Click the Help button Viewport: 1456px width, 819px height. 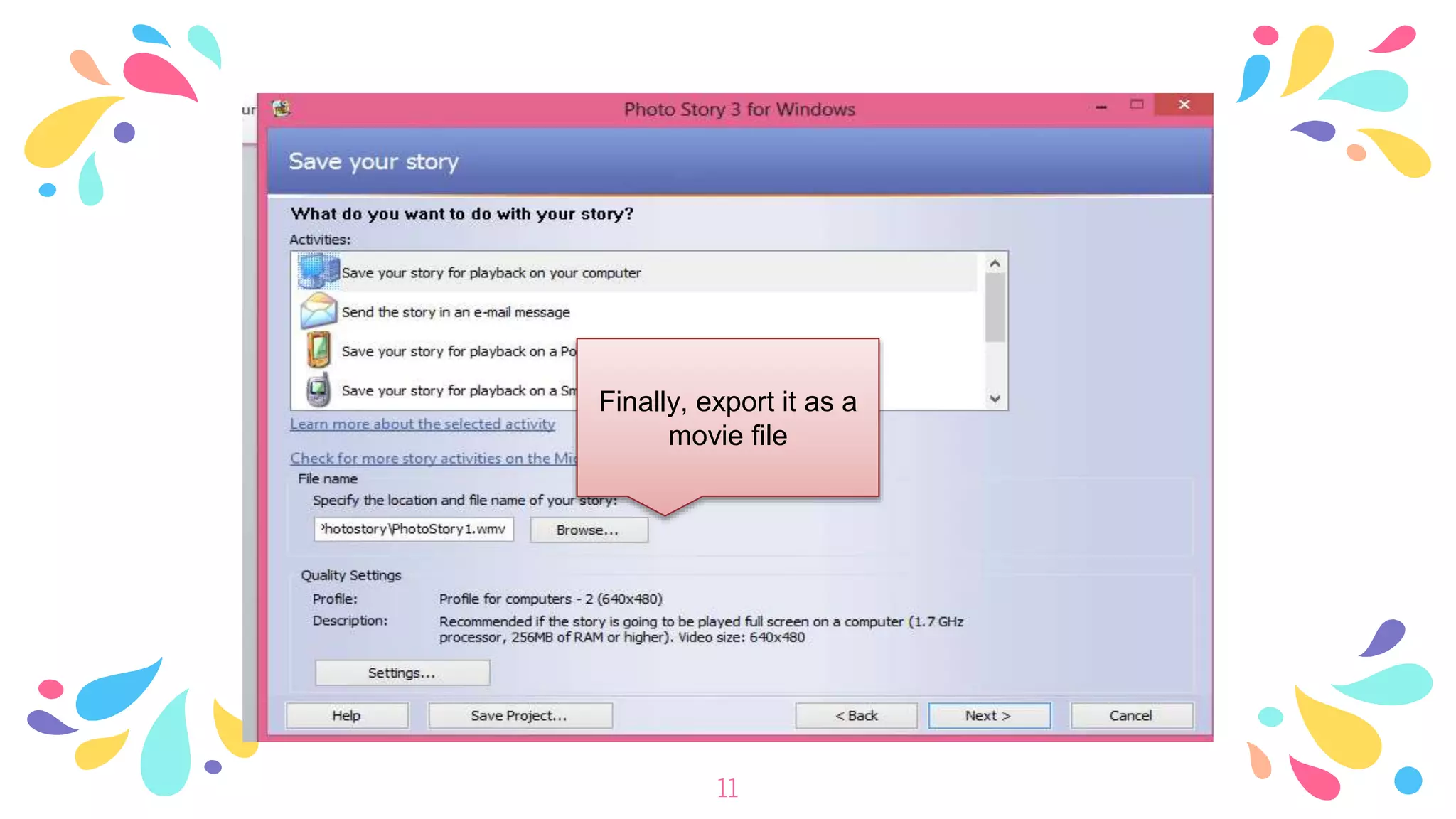[347, 715]
